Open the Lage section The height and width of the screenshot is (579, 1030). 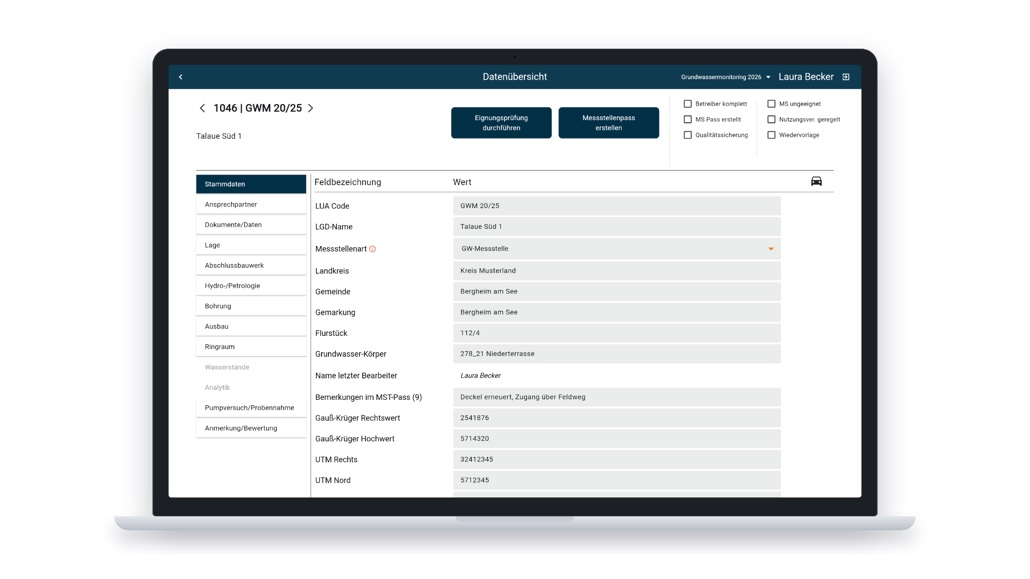pos(251,245)
